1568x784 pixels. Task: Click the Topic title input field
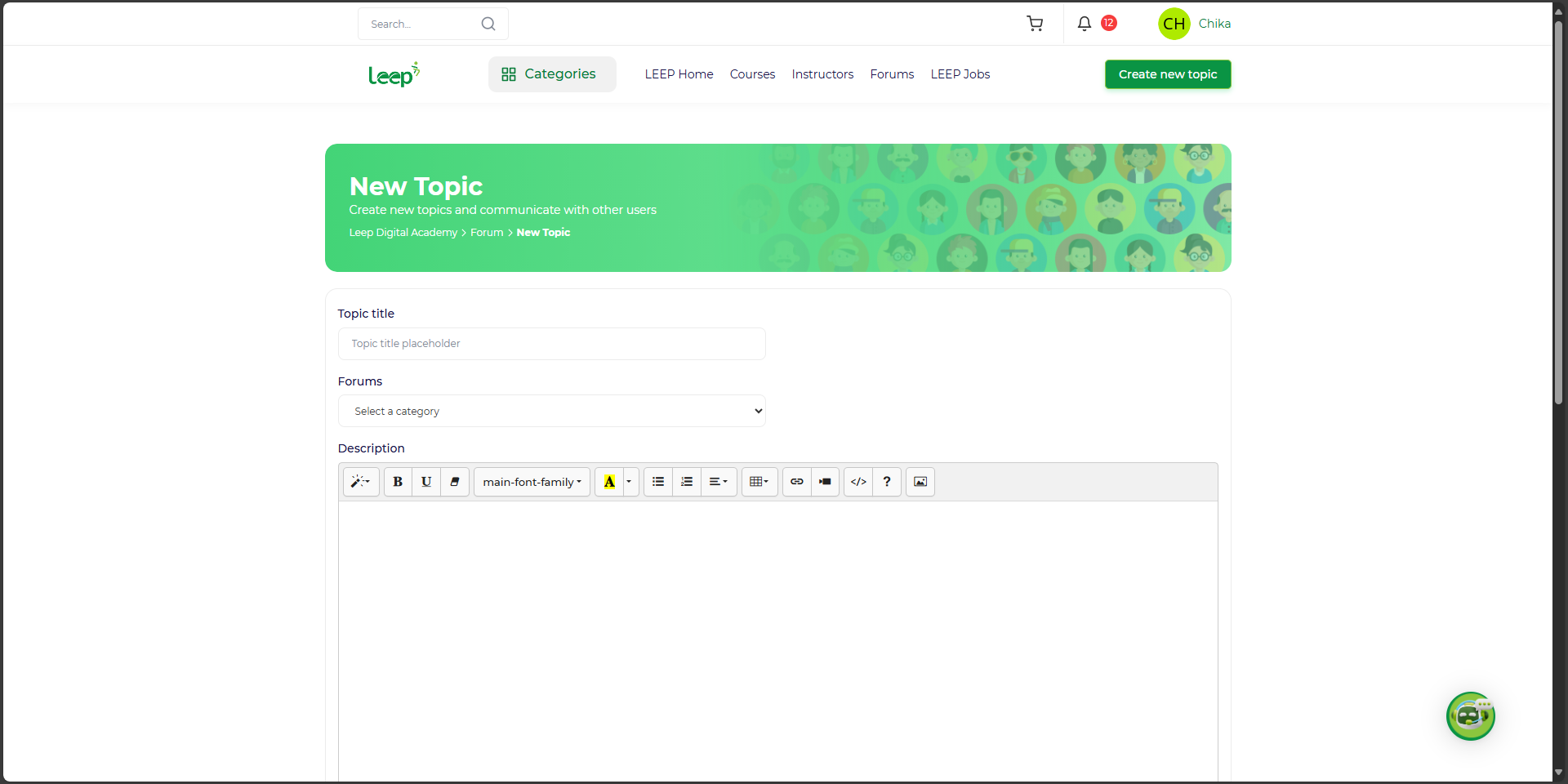point(552,344)
